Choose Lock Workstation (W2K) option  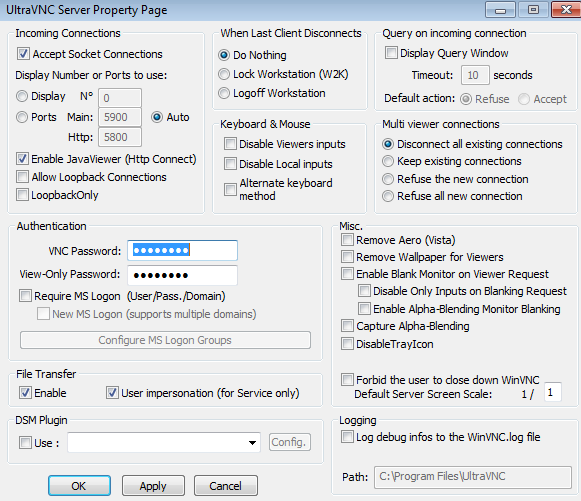point(224,74)
